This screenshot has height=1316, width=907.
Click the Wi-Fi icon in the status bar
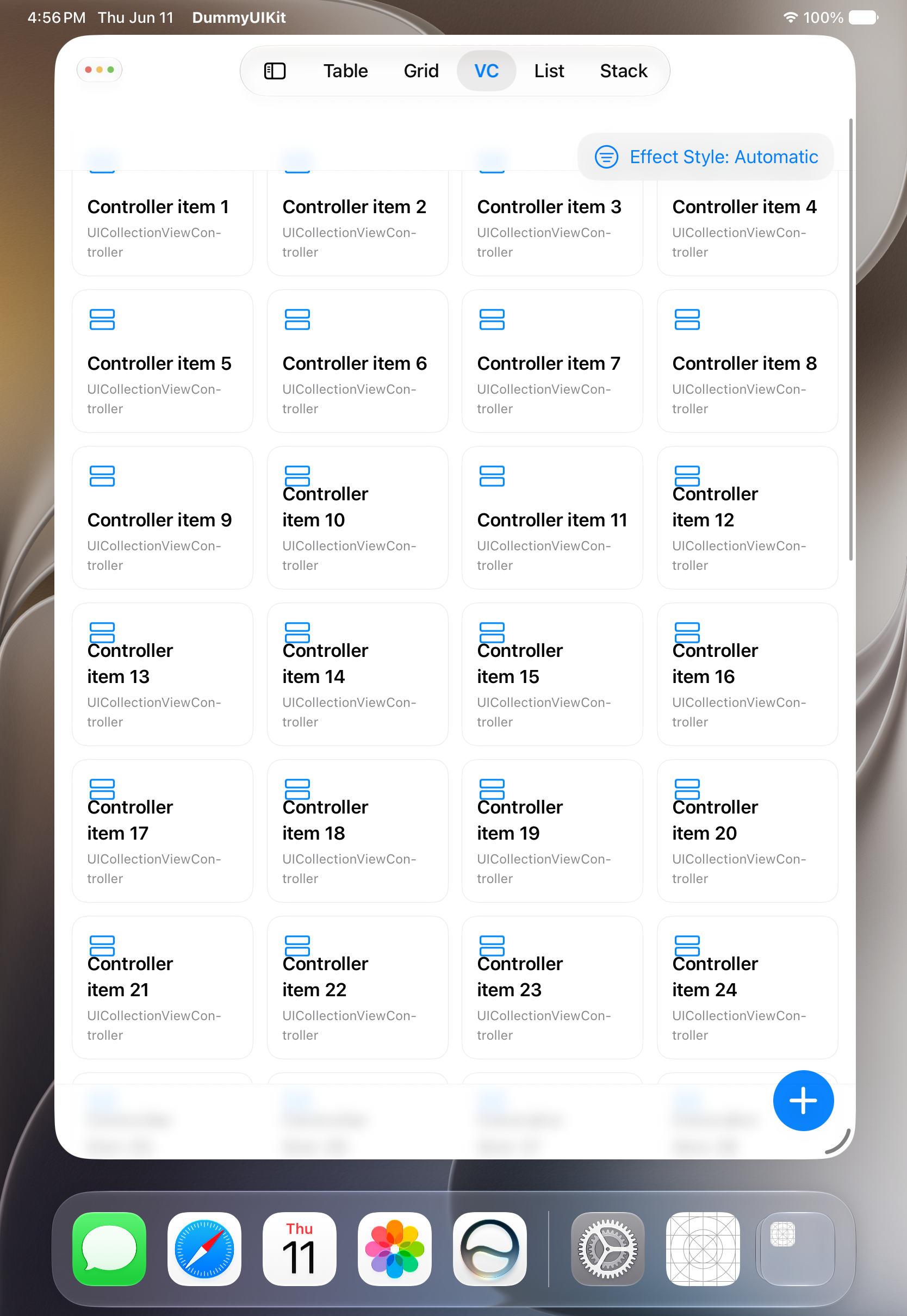click(x=790, y=17)
